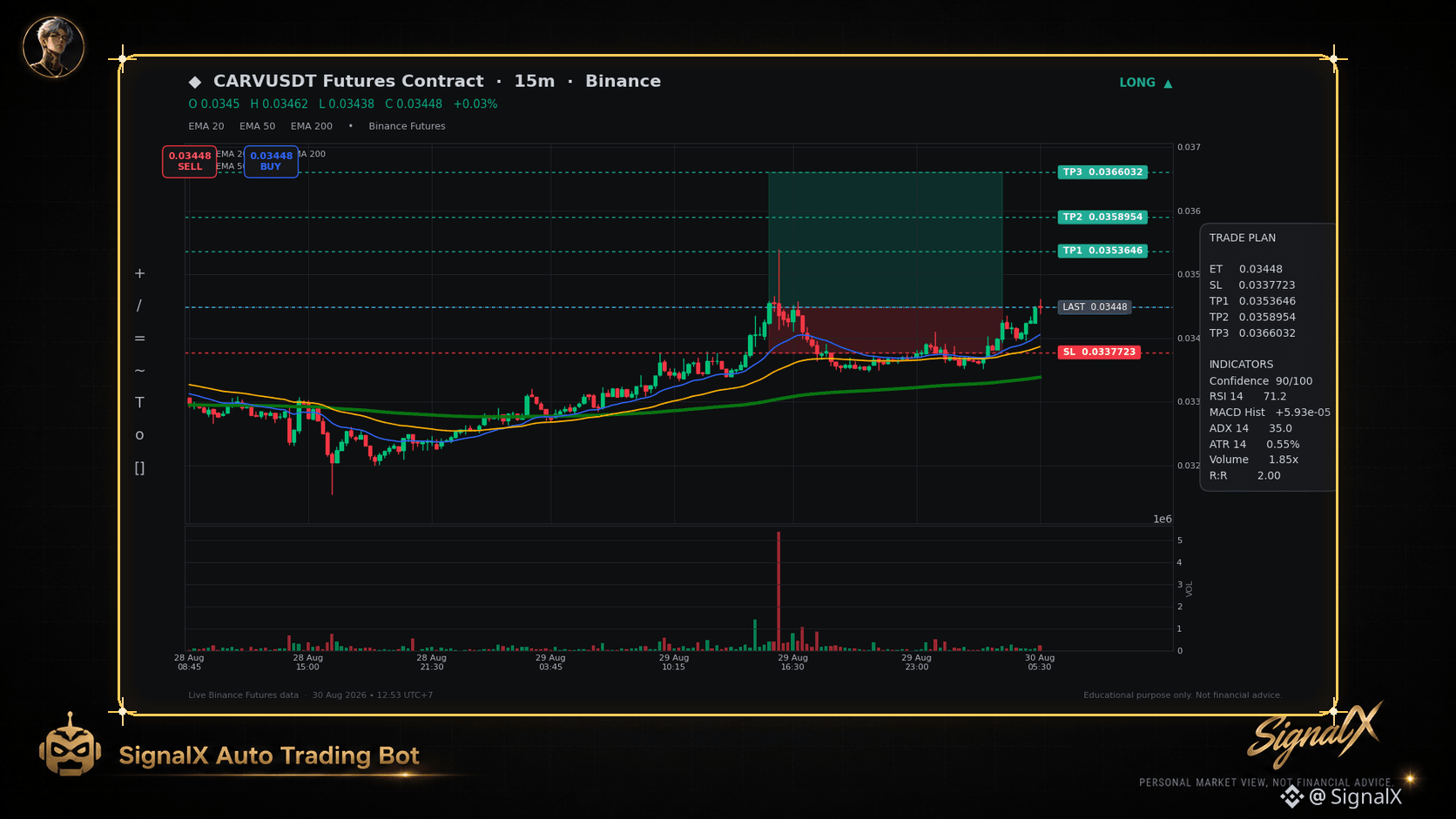Select the T text annotation tool

[139, 402]
